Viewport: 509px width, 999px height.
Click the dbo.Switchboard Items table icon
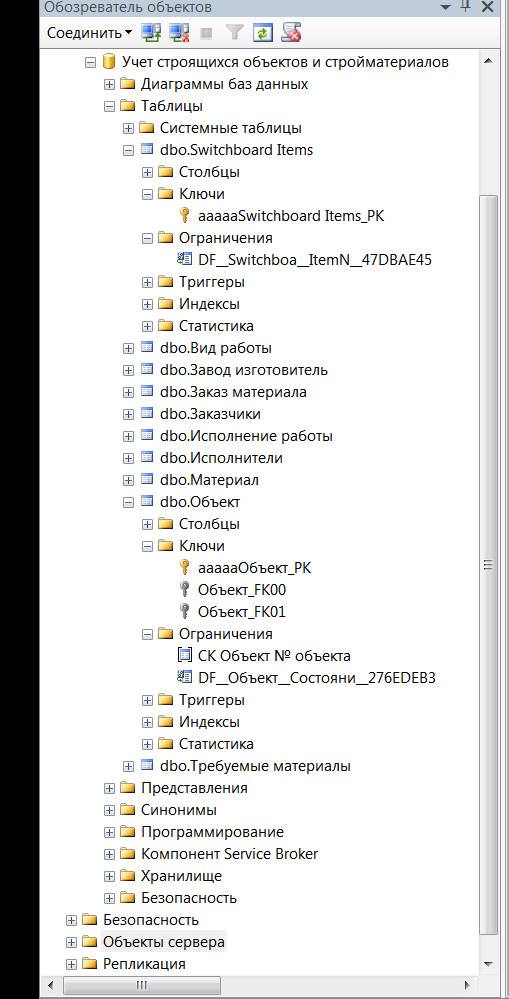click(x=147, y=150)
